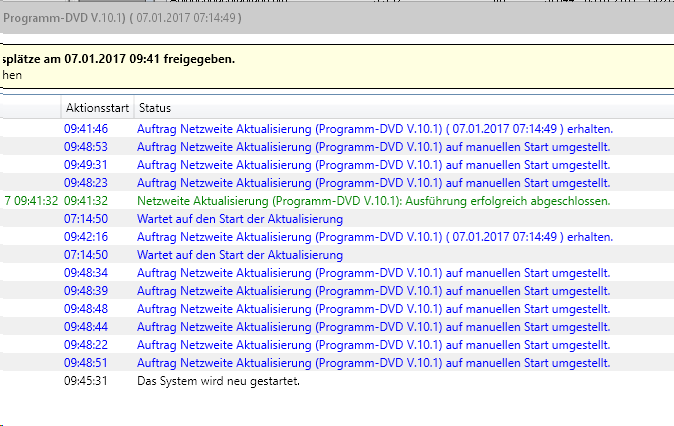Screen dimensions: 674x426
Task: Select status message of the 09:48:34 row
Action: (374, 273)
